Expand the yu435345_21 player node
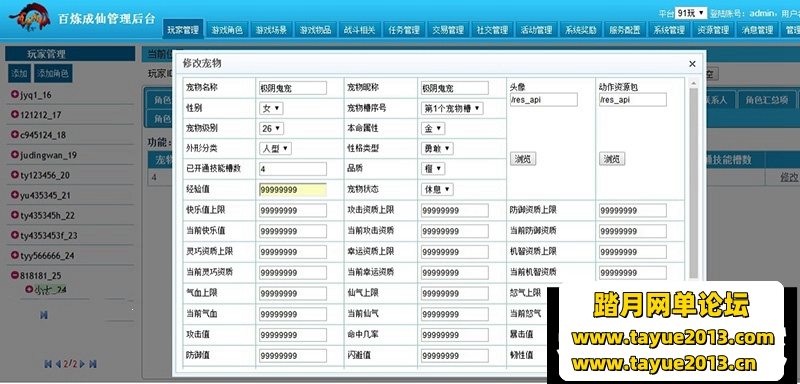Screen dimensions: 800x384 (15, 195)
